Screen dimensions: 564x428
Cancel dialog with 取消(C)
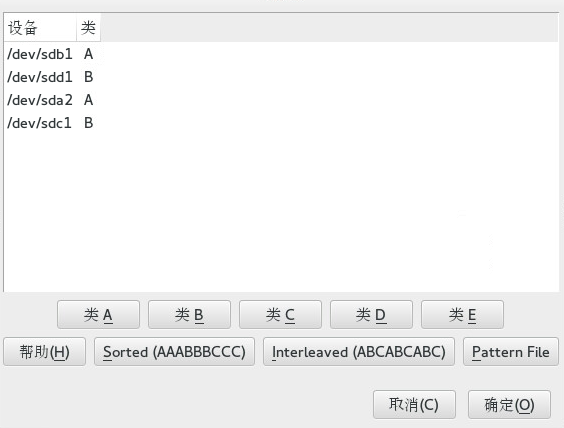(x=414, y=405)
